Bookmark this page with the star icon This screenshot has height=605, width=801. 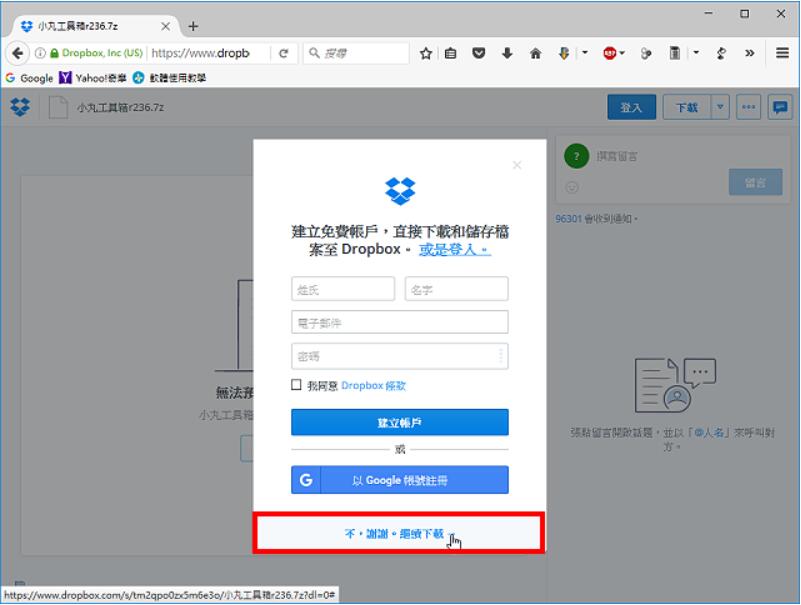pos(426,53)
